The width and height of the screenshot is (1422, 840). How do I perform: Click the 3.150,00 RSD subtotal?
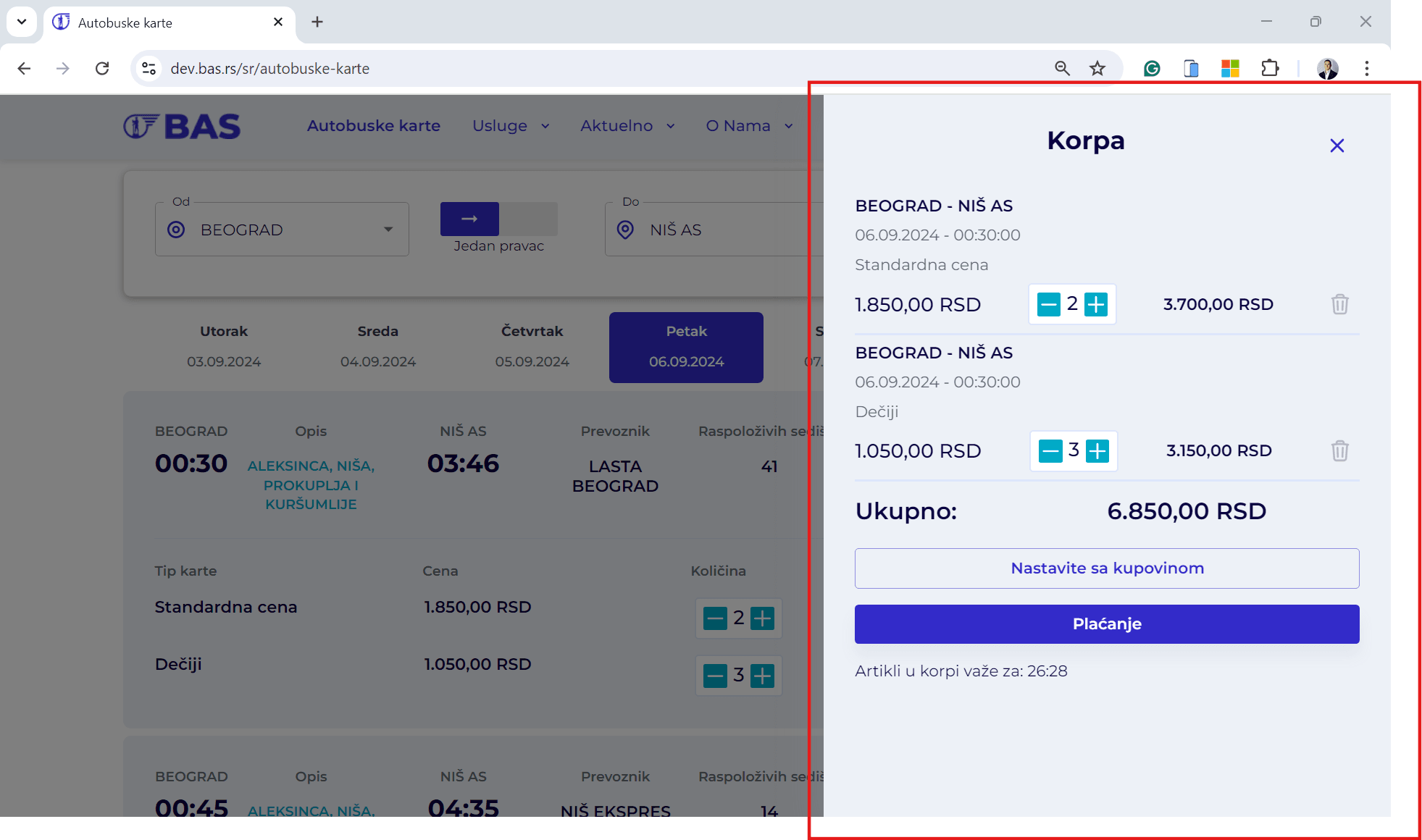[x=1219, y=450]
